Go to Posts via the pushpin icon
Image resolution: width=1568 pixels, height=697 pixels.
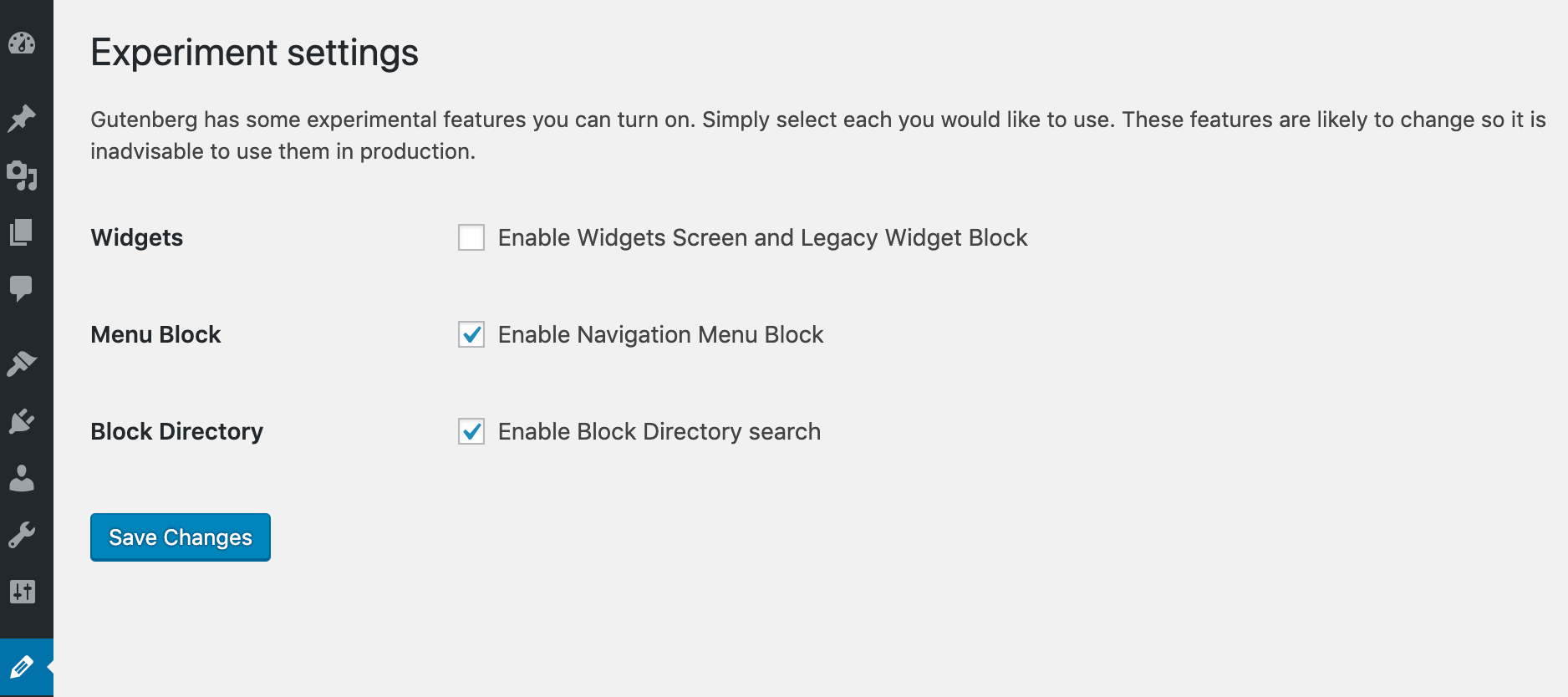[22, 118]
